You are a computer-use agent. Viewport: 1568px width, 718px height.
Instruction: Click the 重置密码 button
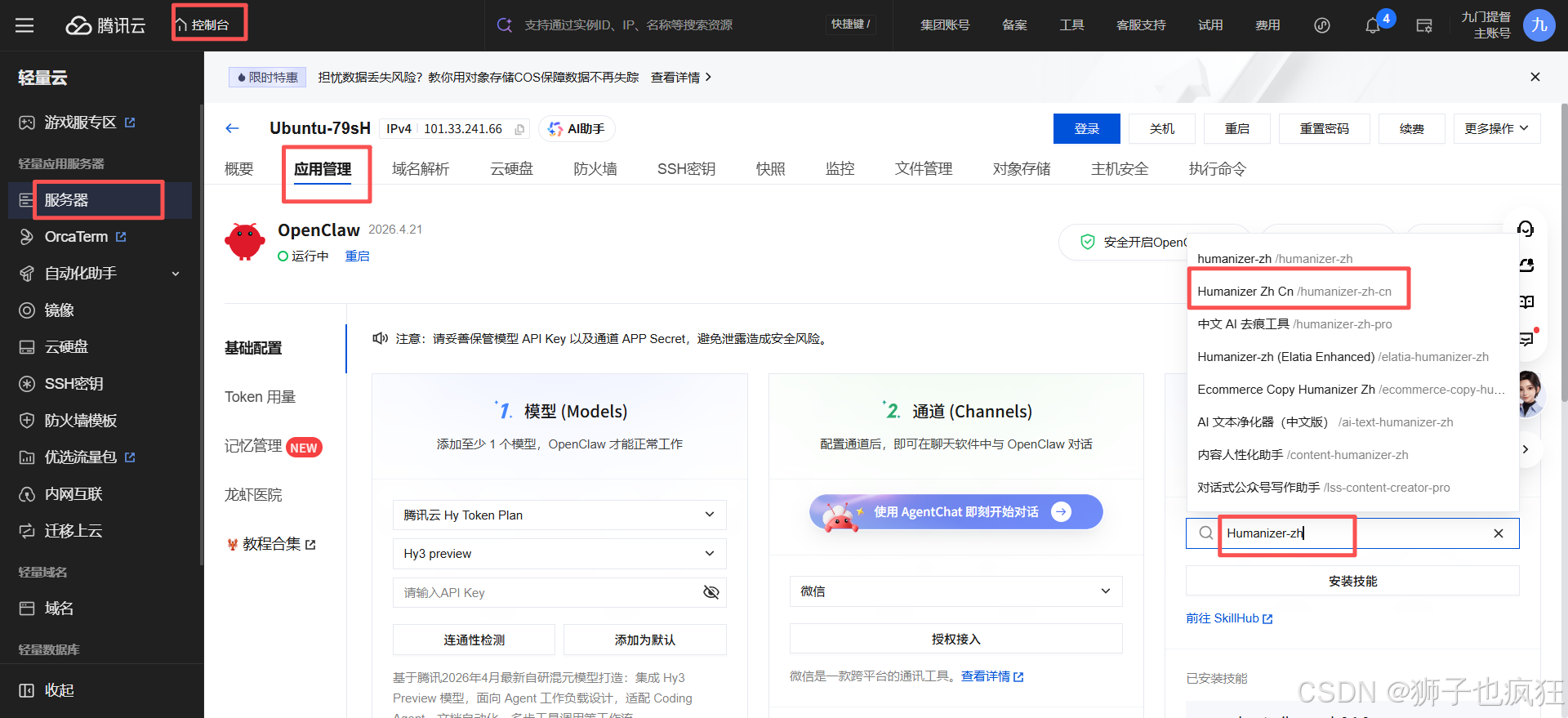[x=1324, y=128]
